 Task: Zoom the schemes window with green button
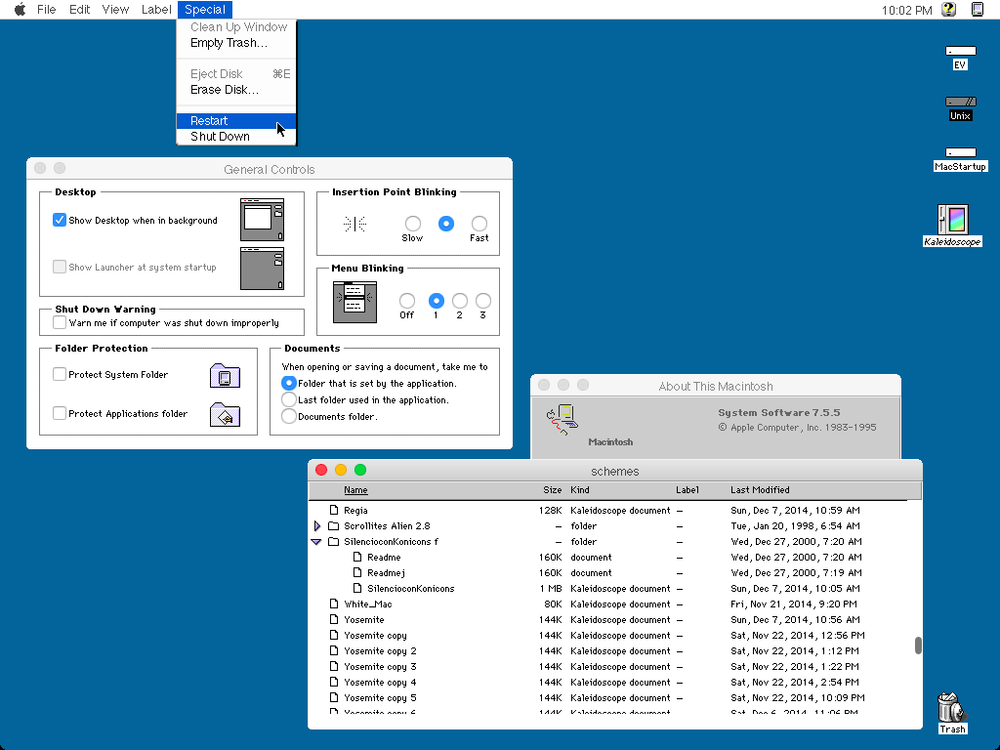pos(360,470)
